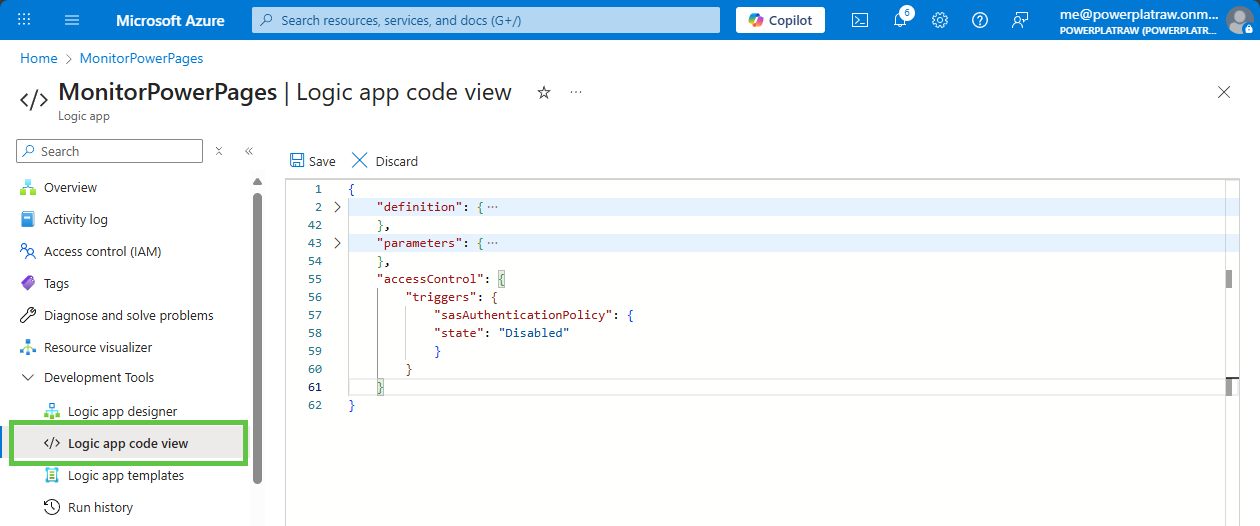Open Cloud Shell from the top bar
The height and width of the screenshot is (526, 1260).
pyautogui.click(x=860, y=20)
